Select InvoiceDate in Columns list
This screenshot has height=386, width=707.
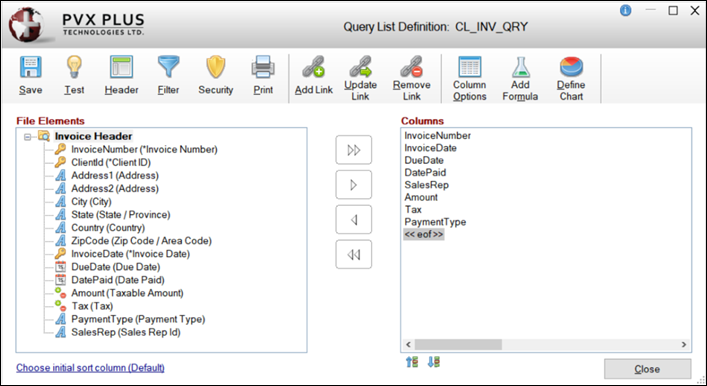pyautogui.click(x=431, y=148)
